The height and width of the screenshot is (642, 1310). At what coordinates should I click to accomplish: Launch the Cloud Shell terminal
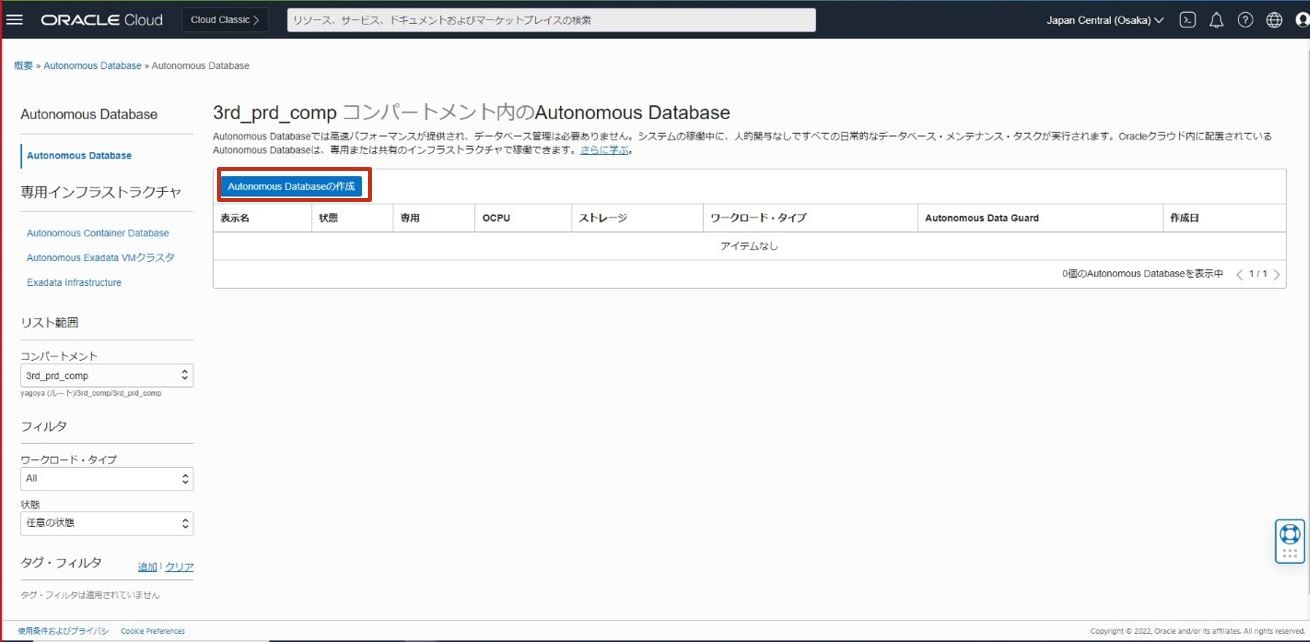1186,18
